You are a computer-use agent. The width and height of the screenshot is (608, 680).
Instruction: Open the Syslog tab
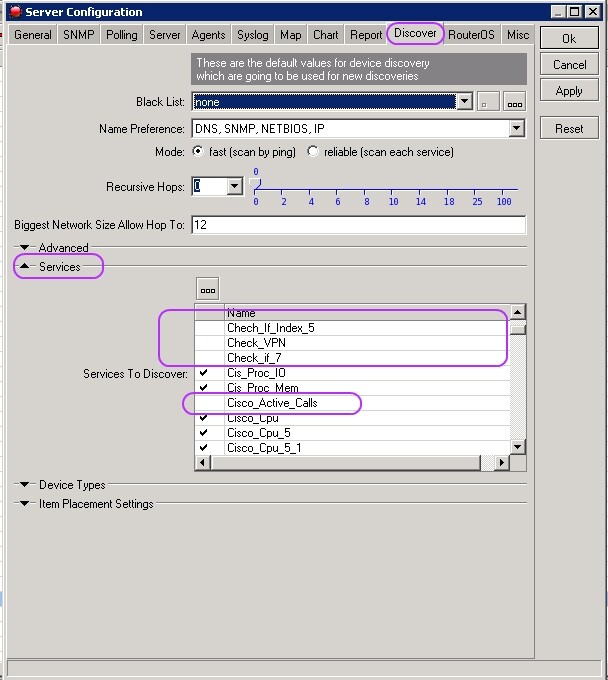252,35
